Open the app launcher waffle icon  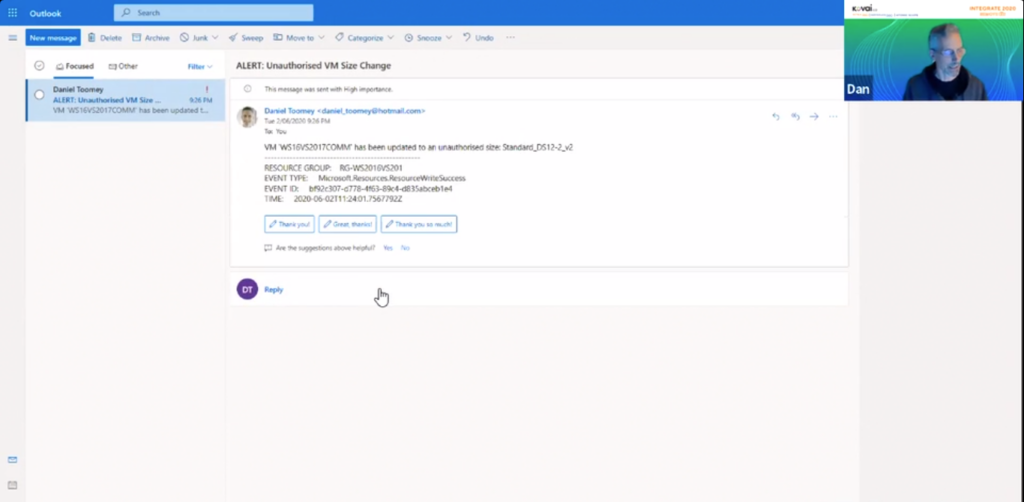[12, 13]
